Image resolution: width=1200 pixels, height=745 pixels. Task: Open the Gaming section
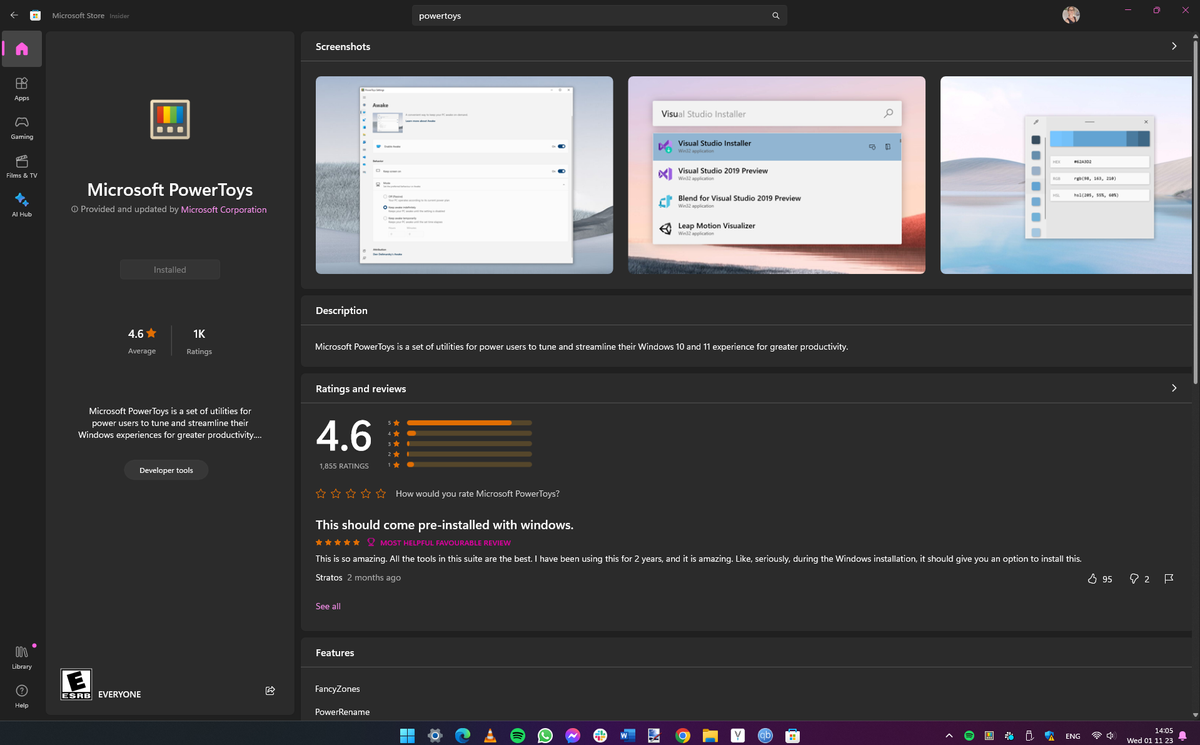(21, 128)
